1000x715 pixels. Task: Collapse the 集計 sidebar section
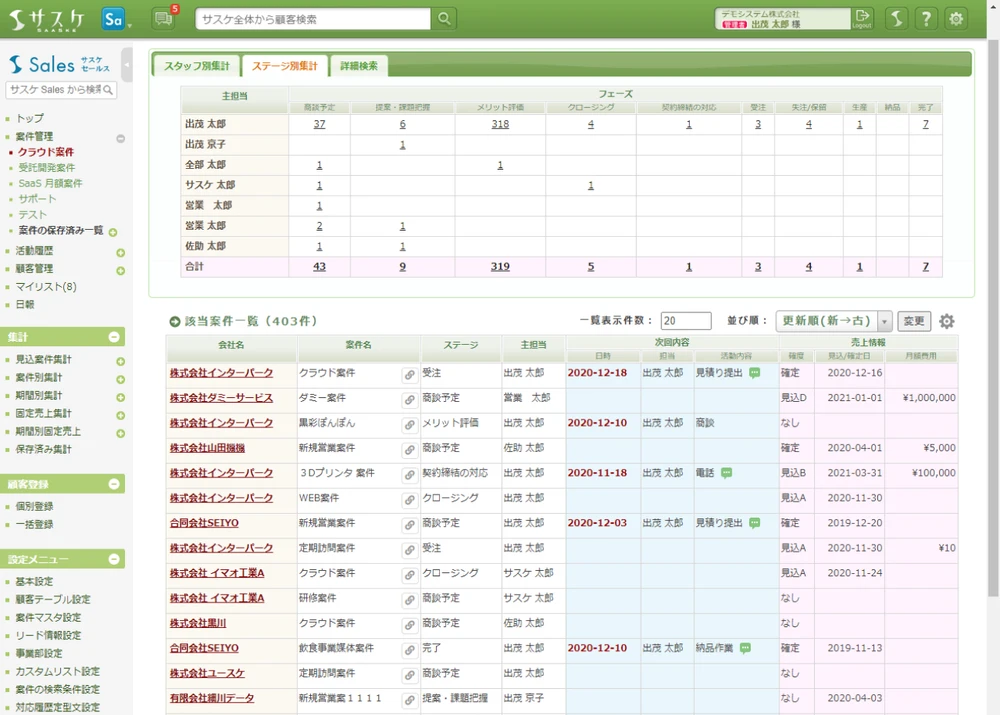(x=114, y=337)
